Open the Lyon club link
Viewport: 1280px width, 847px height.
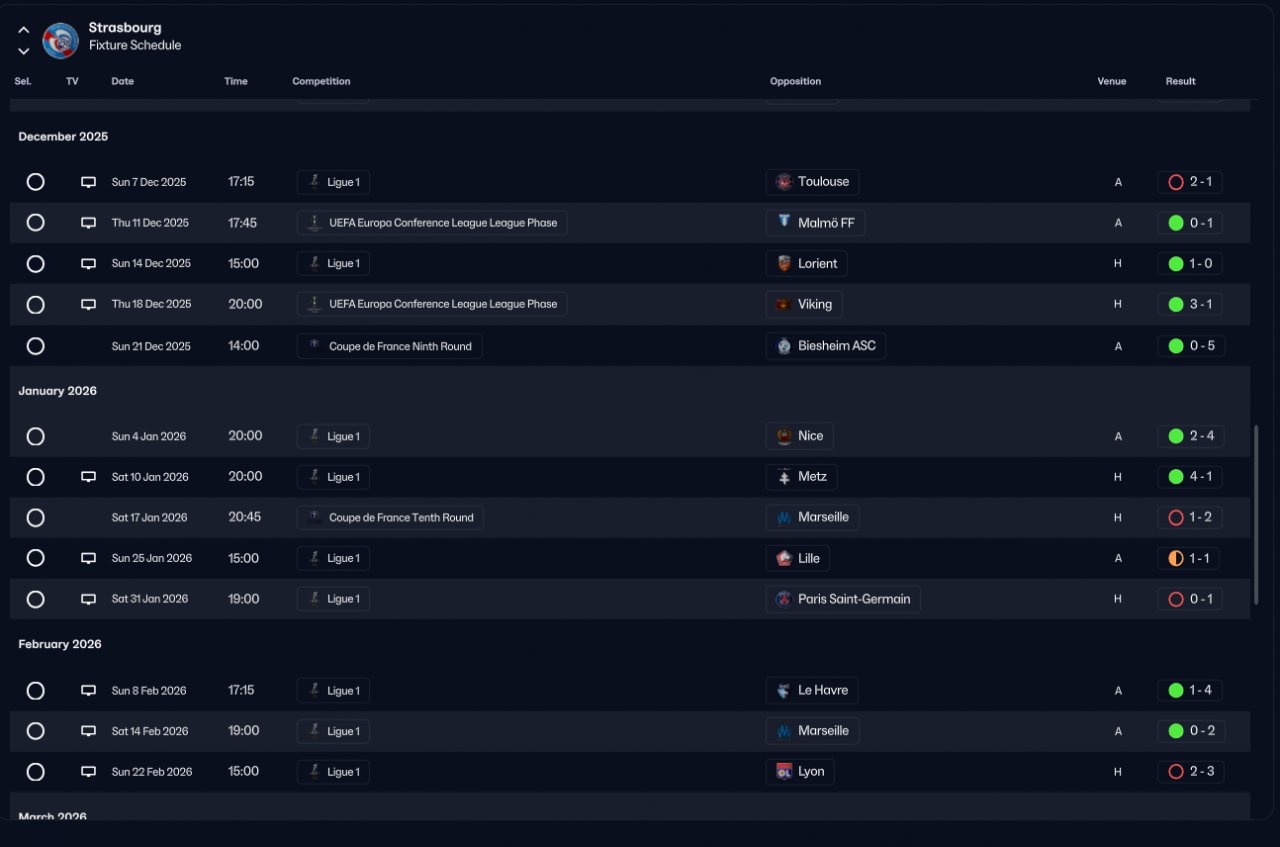point(800,772)
